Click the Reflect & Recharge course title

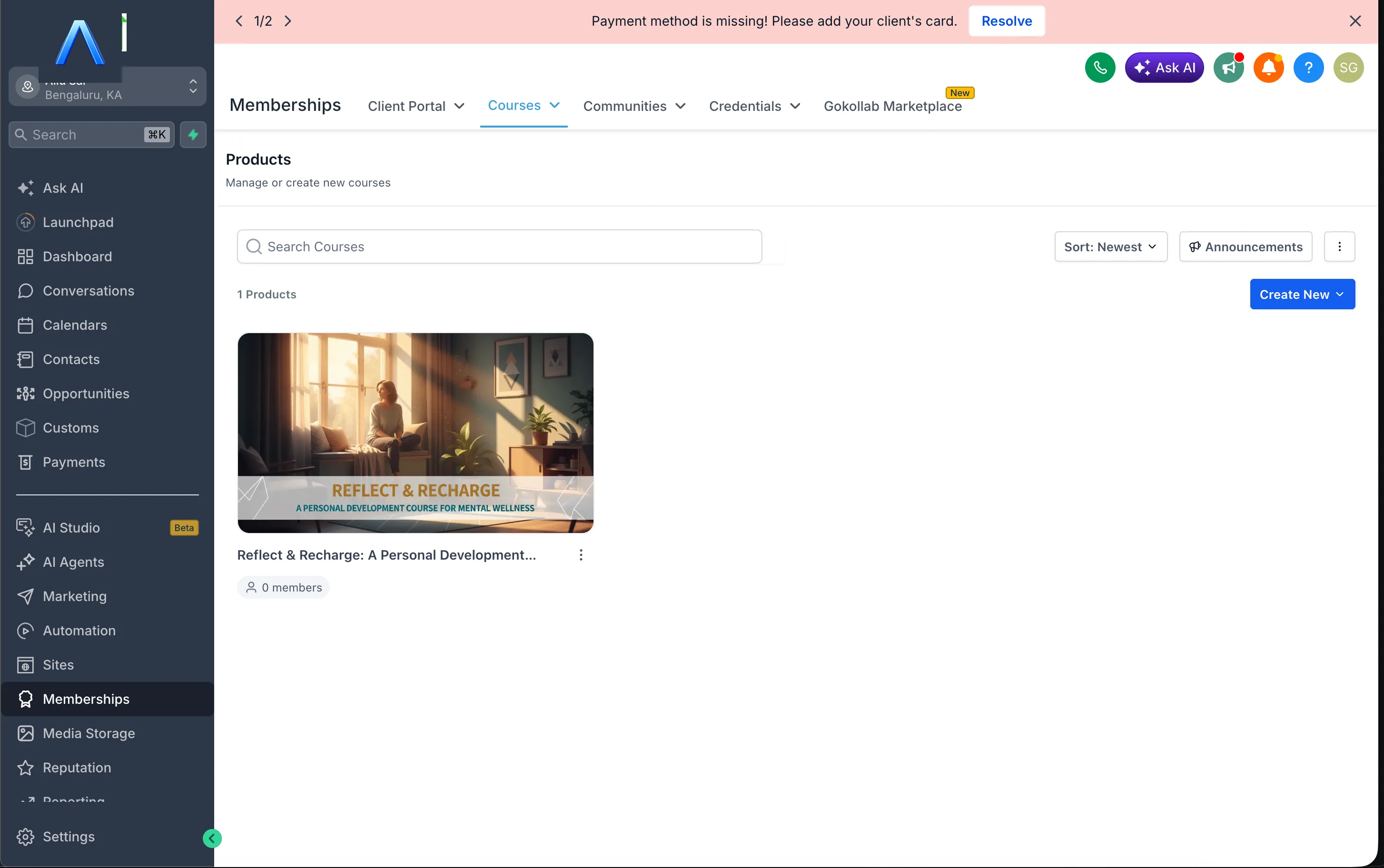coord(386,555)
